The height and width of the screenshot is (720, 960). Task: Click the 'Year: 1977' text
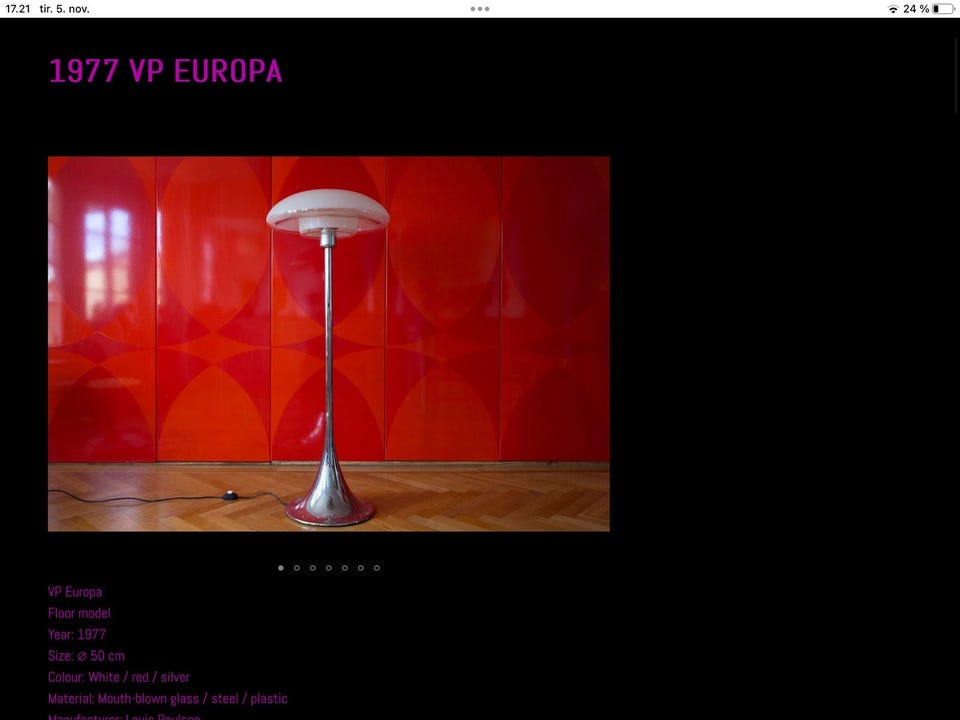click(x=77, y=634)
